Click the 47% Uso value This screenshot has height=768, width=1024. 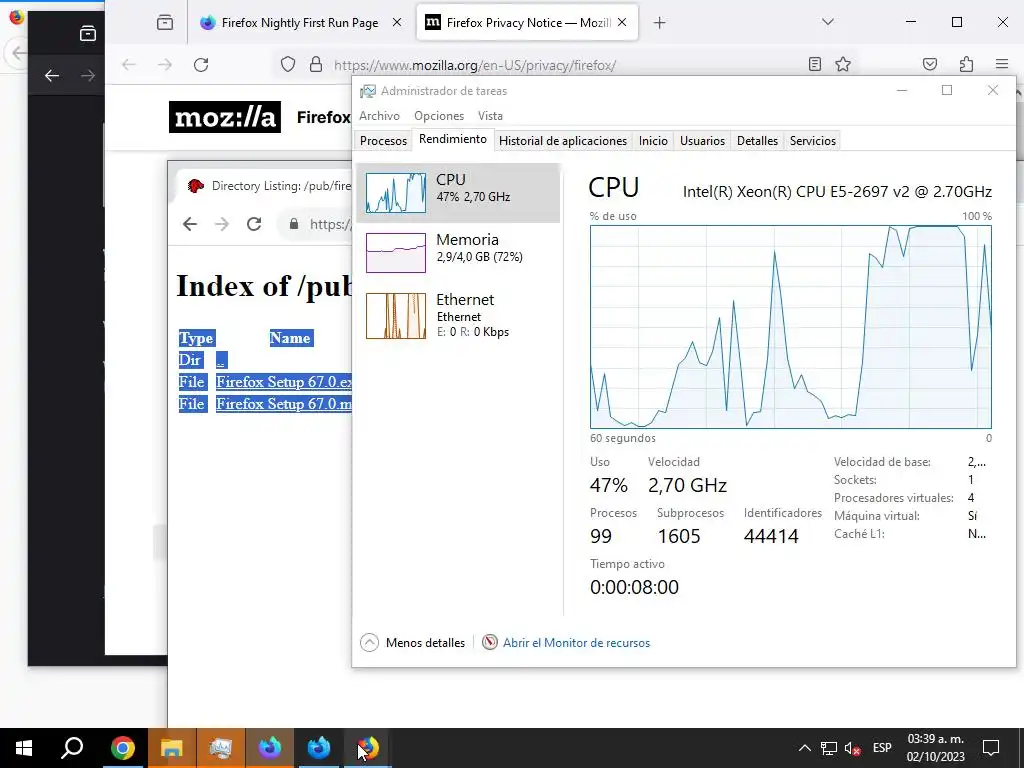(609, 485)
